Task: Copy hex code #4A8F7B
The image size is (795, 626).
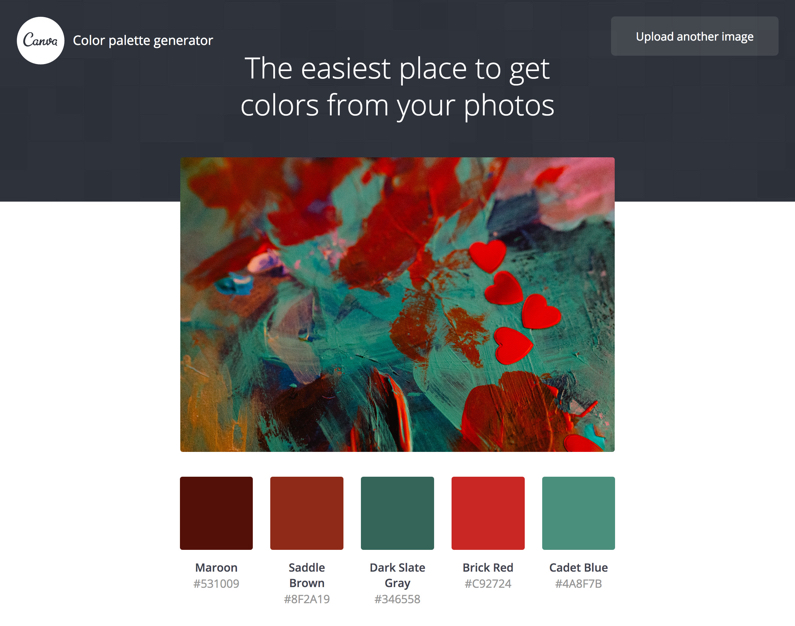Action: [x=579, y=584]
